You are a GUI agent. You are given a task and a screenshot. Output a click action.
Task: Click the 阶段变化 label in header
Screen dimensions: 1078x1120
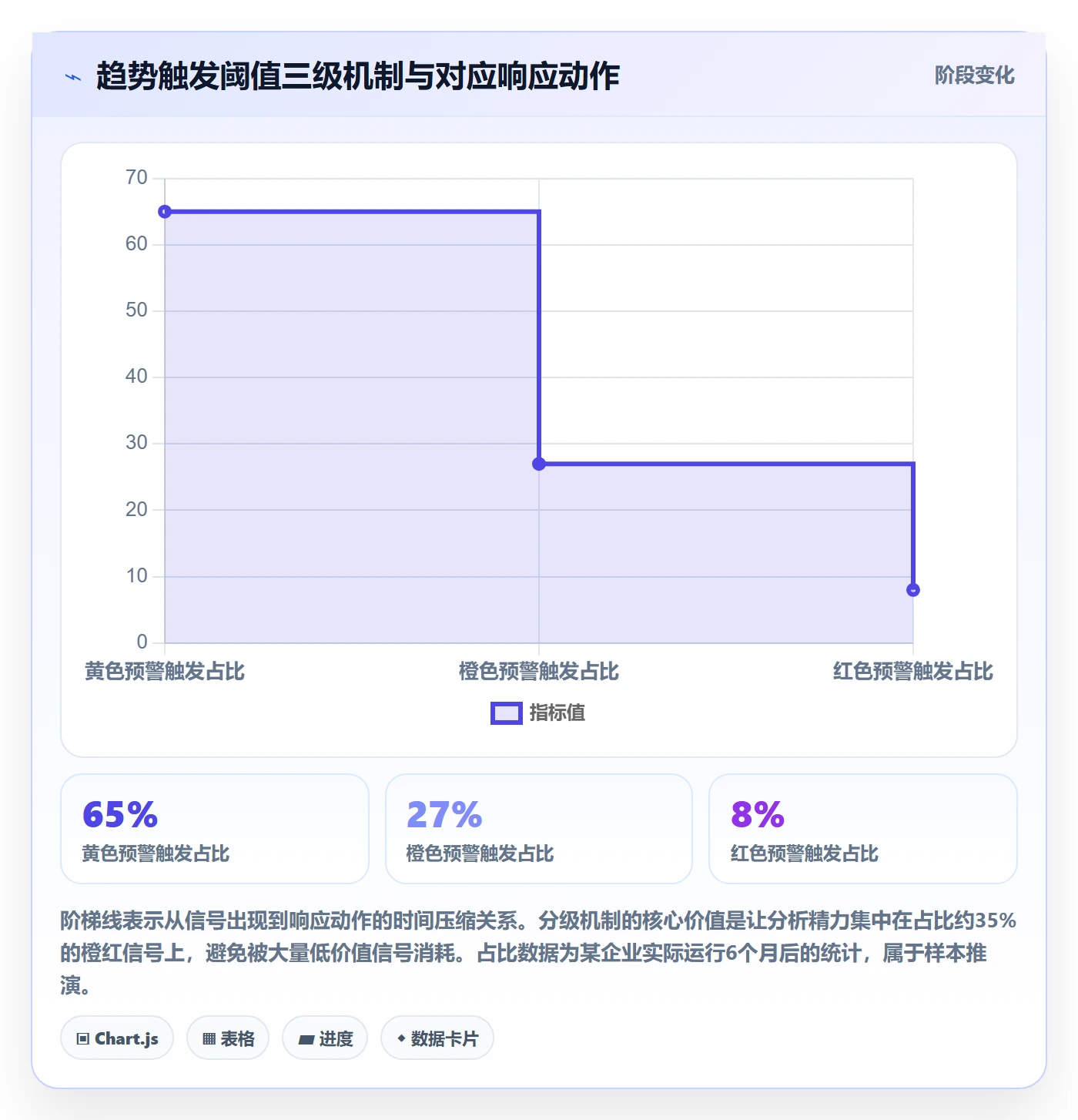(x=974, y=75)
